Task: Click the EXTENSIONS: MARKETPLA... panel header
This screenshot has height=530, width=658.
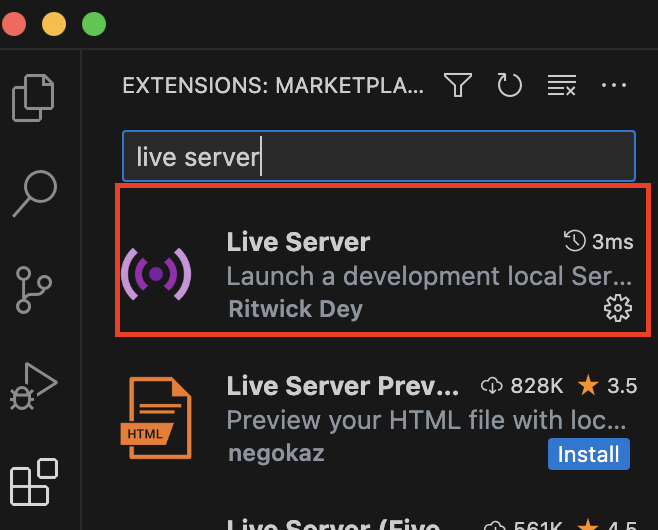Action: click(x=273, y=86)
